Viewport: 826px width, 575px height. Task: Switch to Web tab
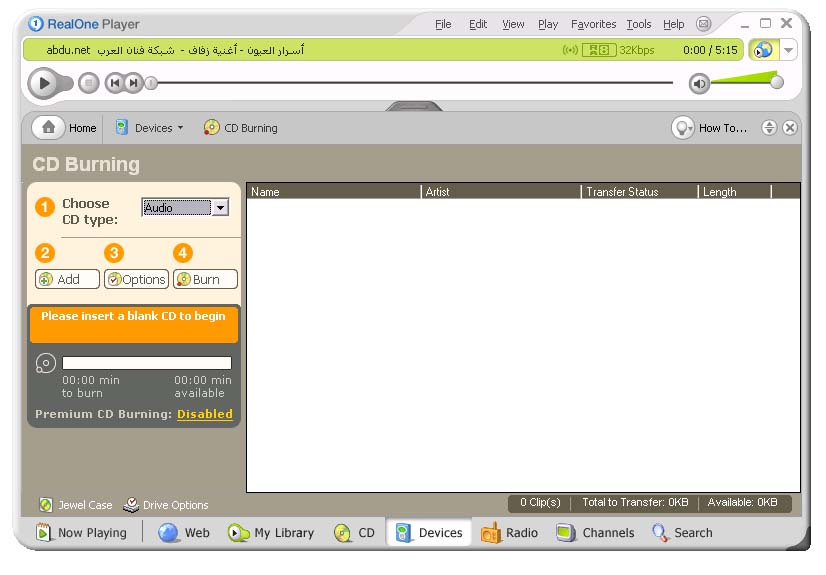184,533
